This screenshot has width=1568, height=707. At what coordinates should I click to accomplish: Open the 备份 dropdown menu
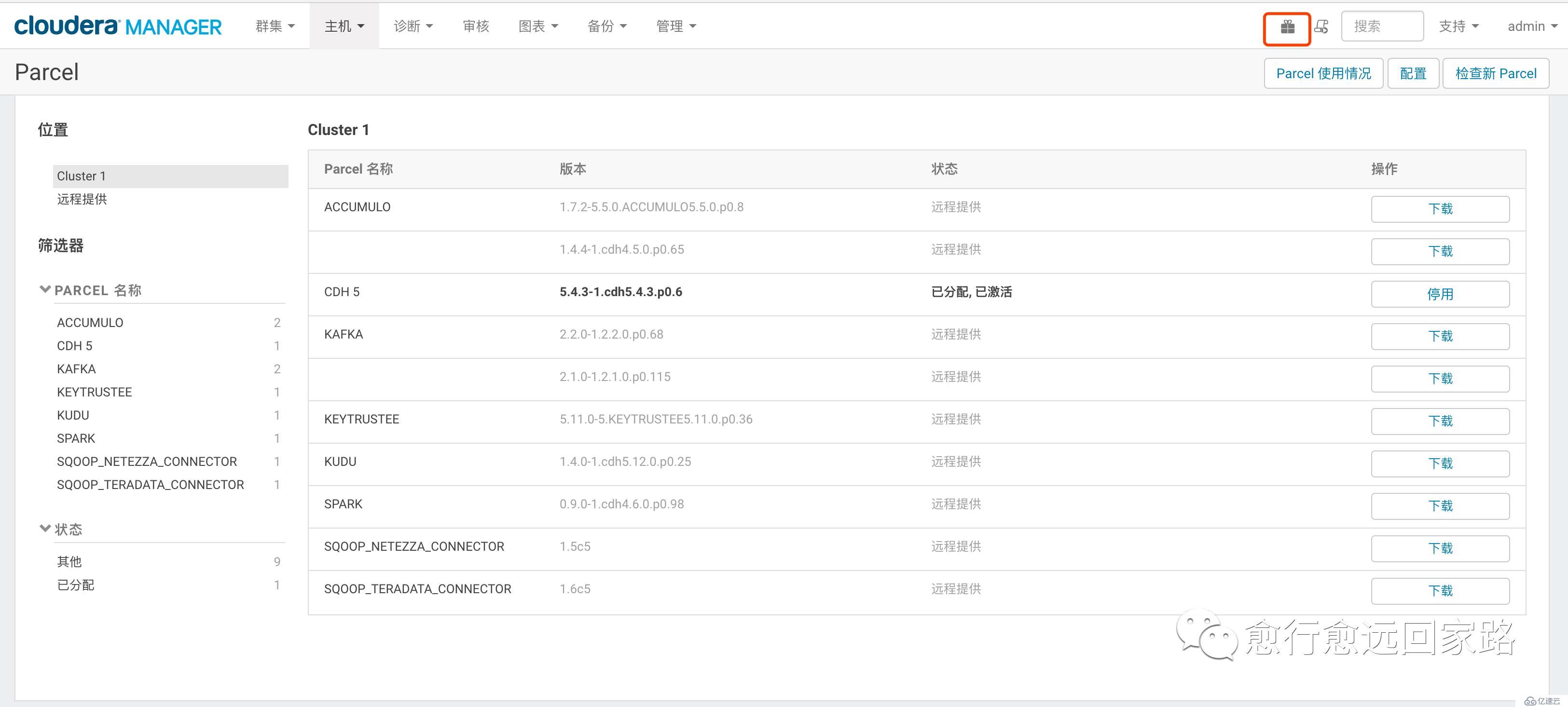coord(607,26)
